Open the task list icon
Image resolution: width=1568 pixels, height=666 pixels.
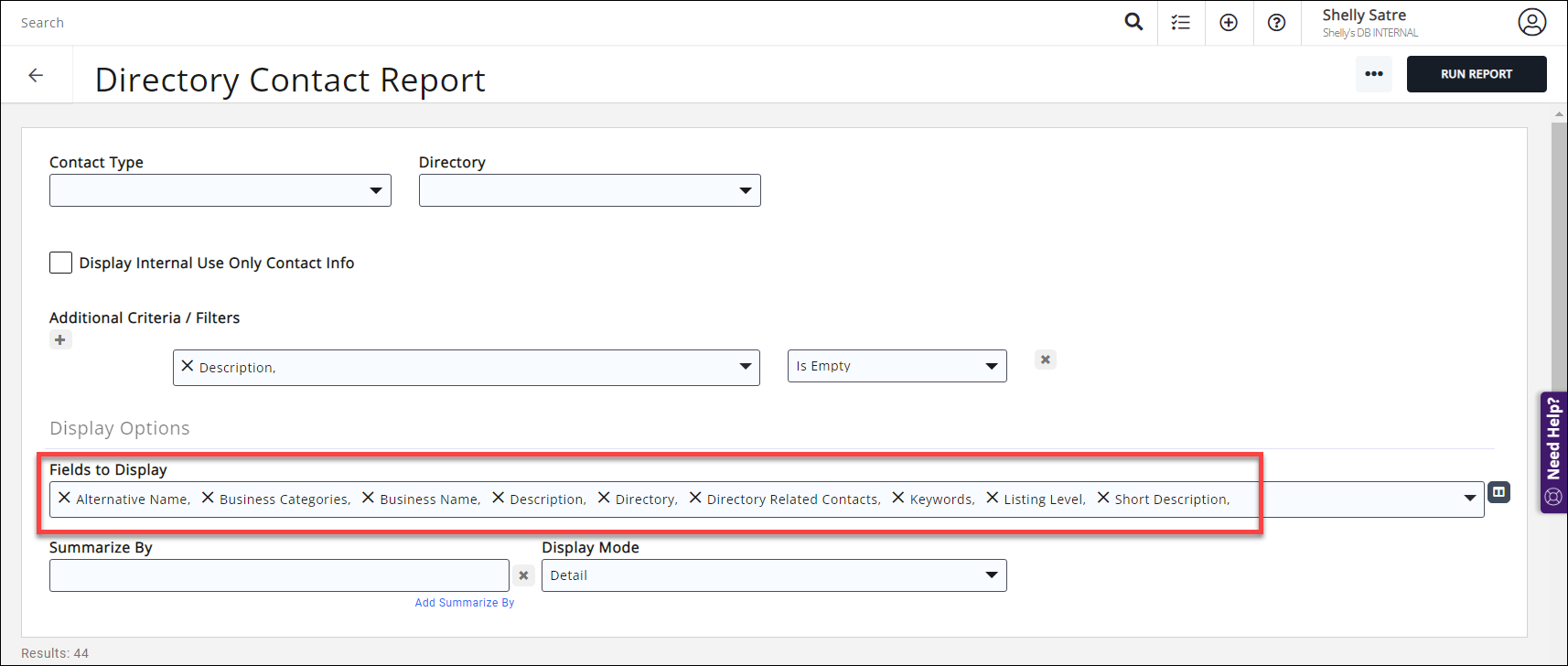pyautogui.click(x=1181, y=23)
